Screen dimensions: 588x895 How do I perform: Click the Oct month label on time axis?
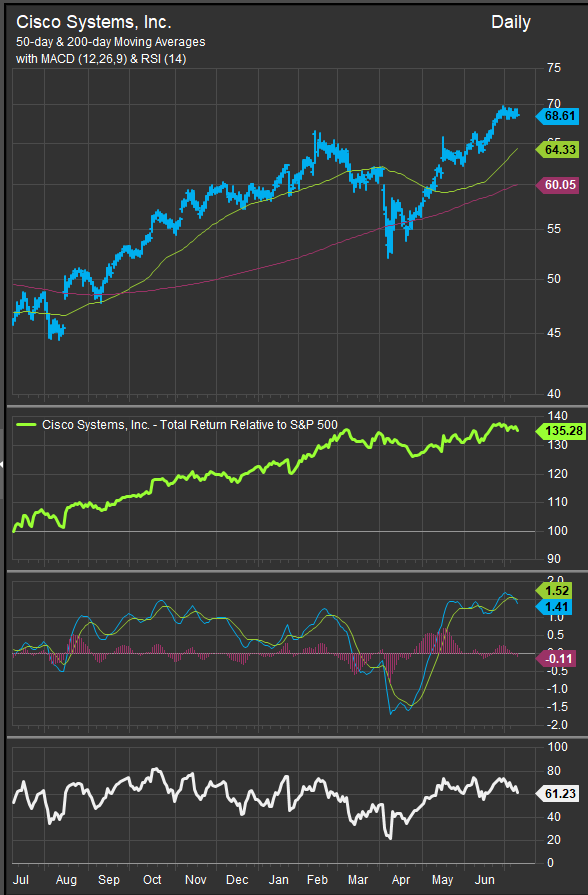[x=152, y=880]
